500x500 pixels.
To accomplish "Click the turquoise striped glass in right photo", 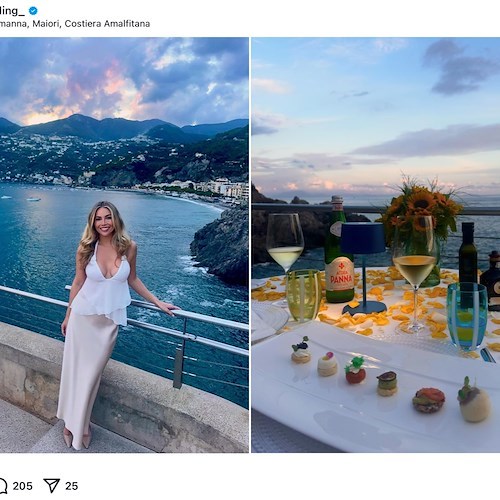I will (x=467, y=316).
